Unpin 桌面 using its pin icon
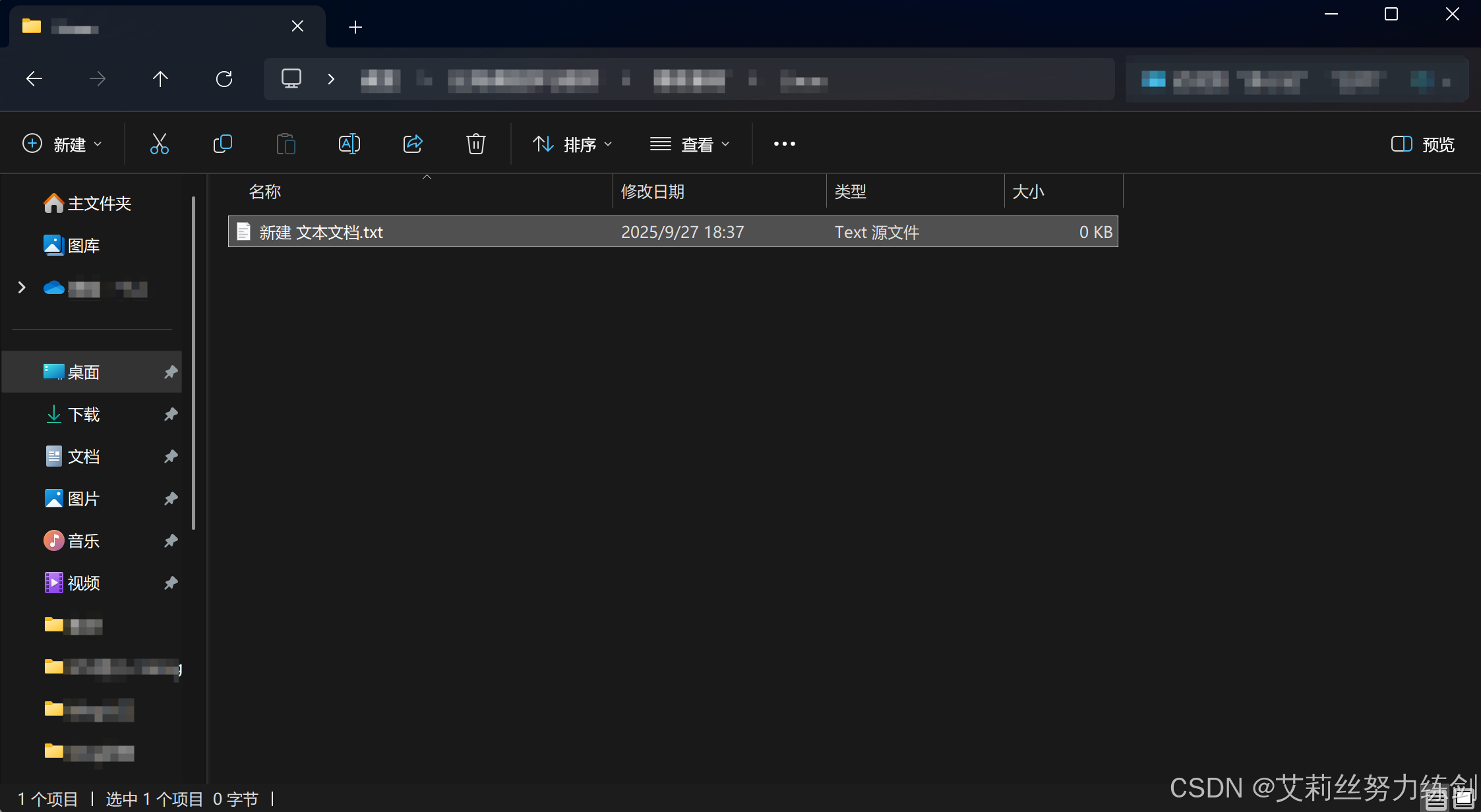Screen dimensions: 1481x812 click(x=171, y=372)
